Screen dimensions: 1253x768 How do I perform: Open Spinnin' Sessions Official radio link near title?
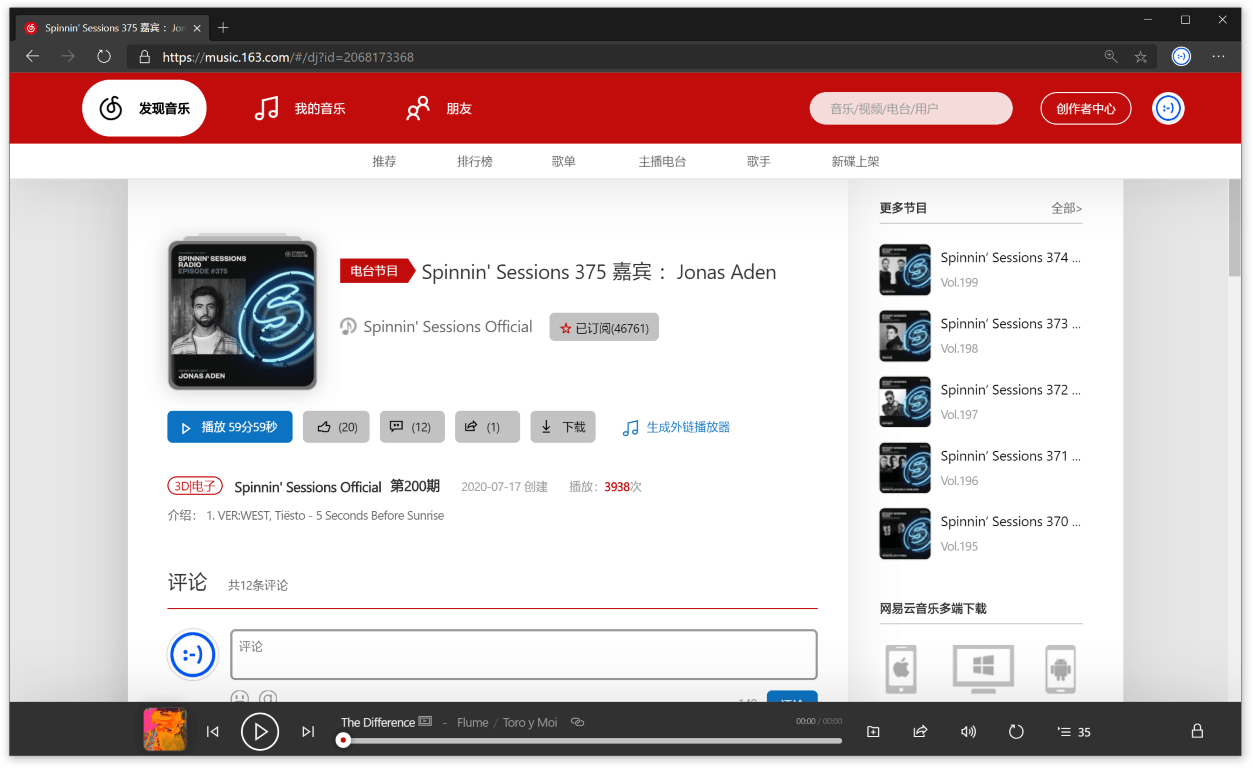click(448, 327)
